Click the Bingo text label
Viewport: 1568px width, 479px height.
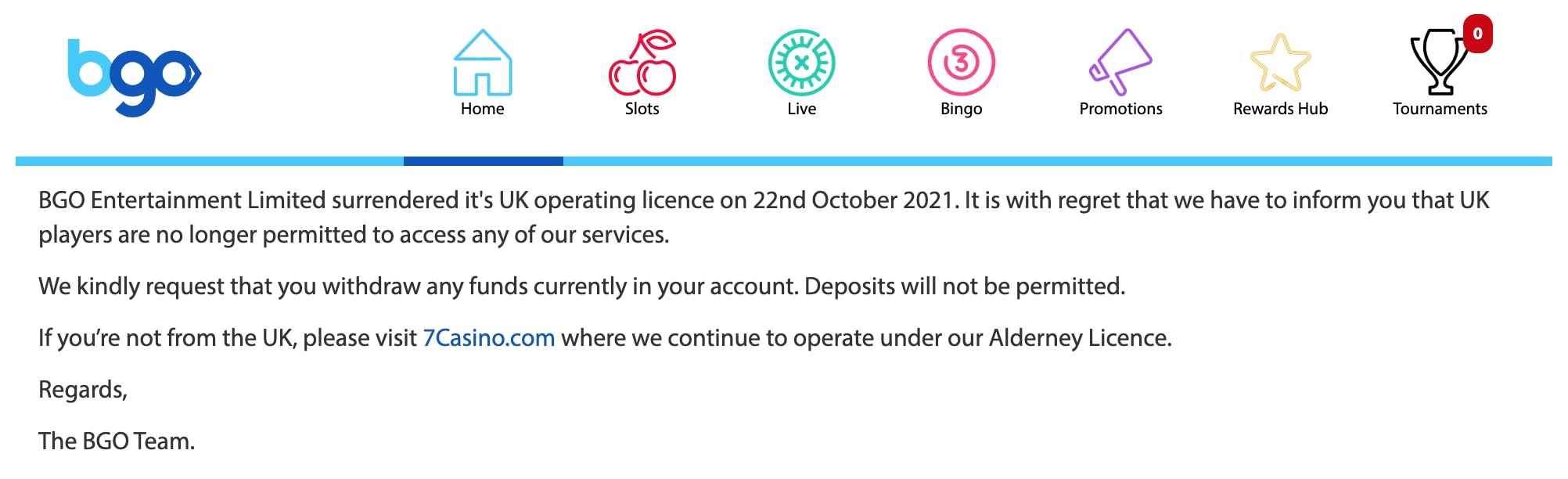point(962,109)
